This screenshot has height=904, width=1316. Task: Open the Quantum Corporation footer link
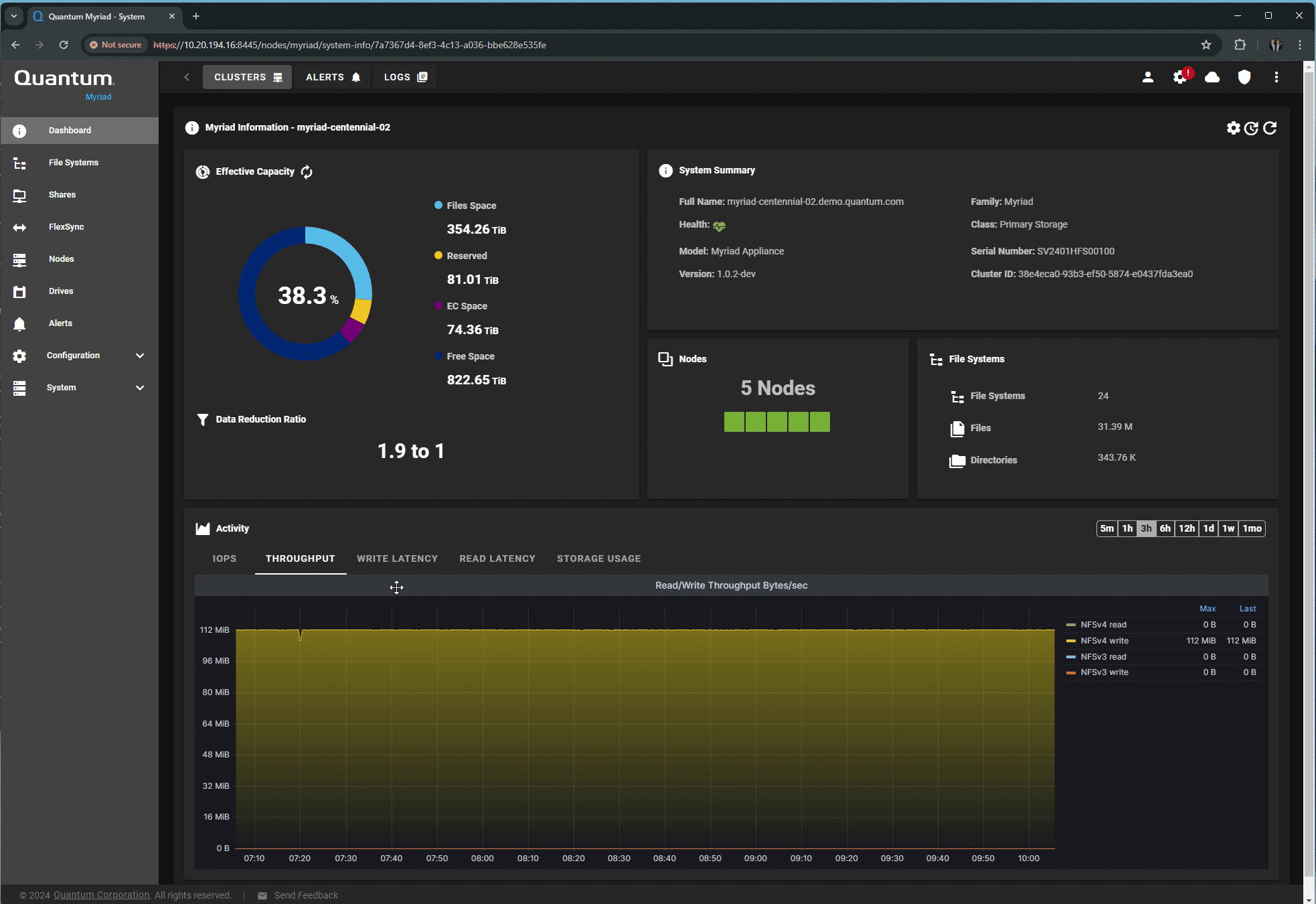[x=102, y=895]
